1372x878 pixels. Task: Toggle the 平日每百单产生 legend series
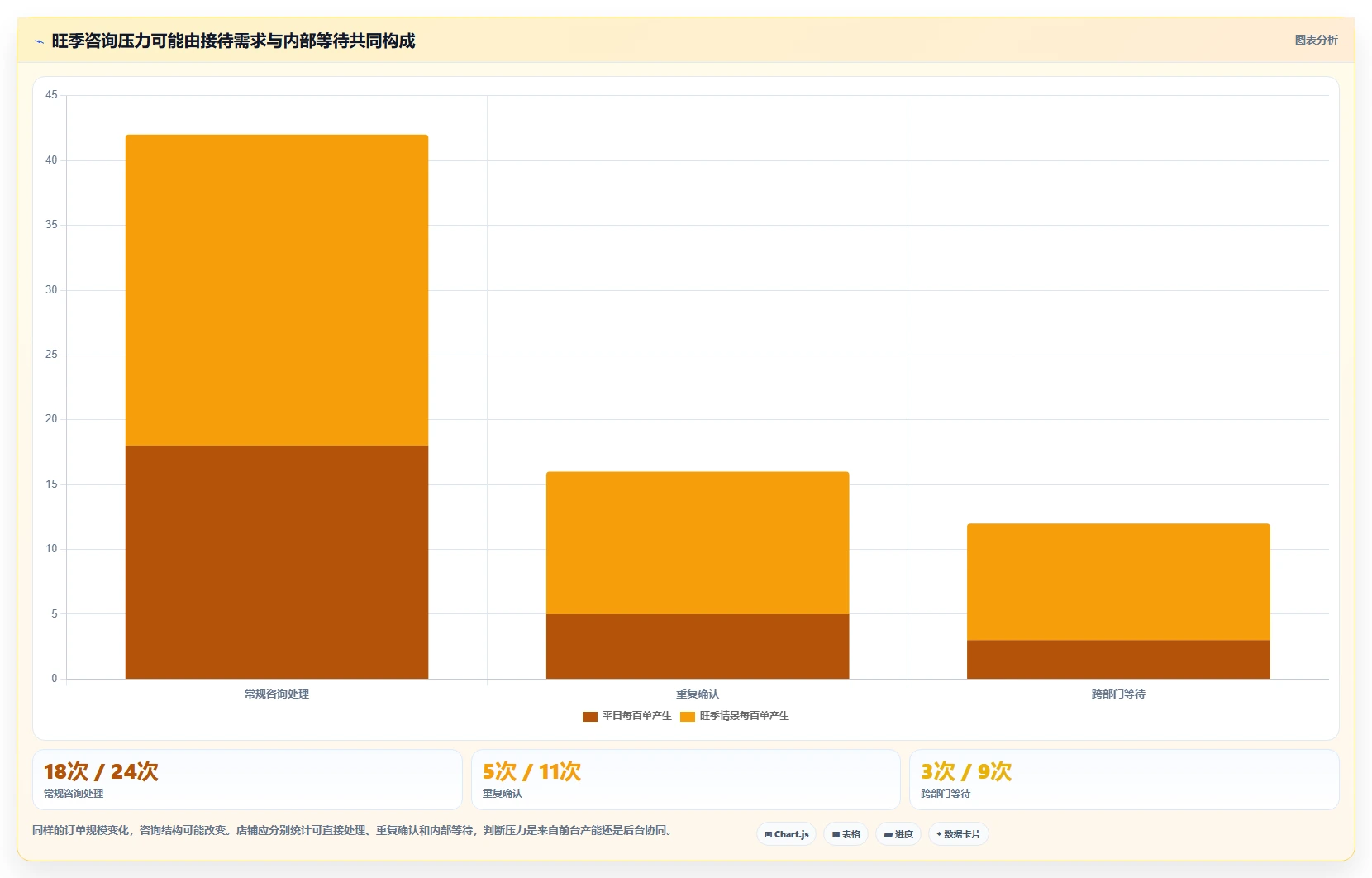[627, 716]
